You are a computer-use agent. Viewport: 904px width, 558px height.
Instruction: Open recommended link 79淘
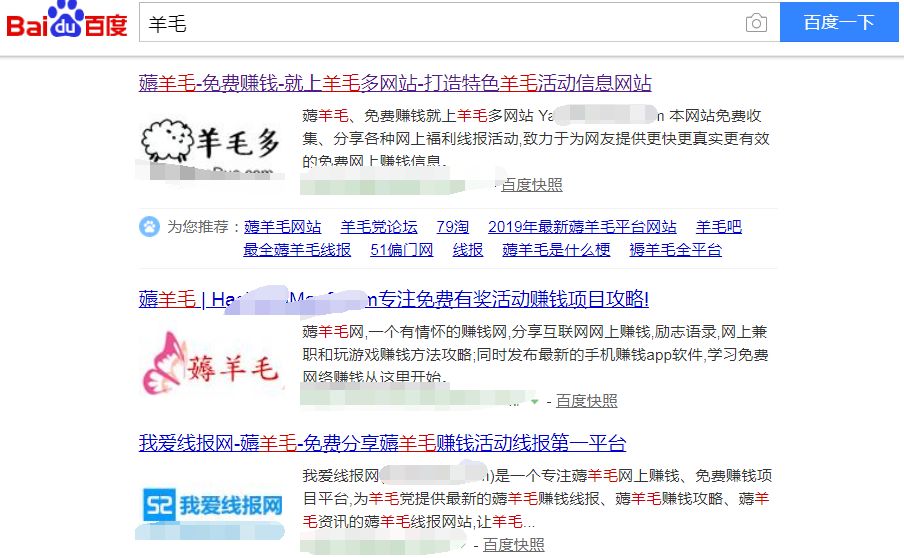[x=453, y=227]
